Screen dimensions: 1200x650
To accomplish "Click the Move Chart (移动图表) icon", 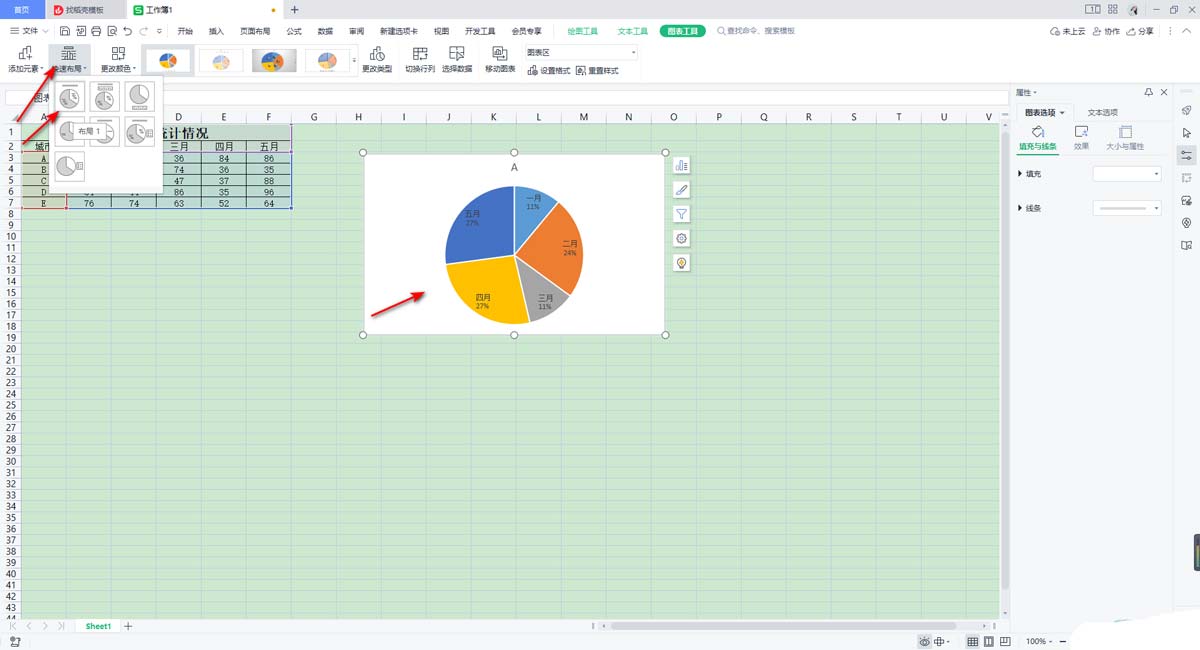I will tap(500, 53).
